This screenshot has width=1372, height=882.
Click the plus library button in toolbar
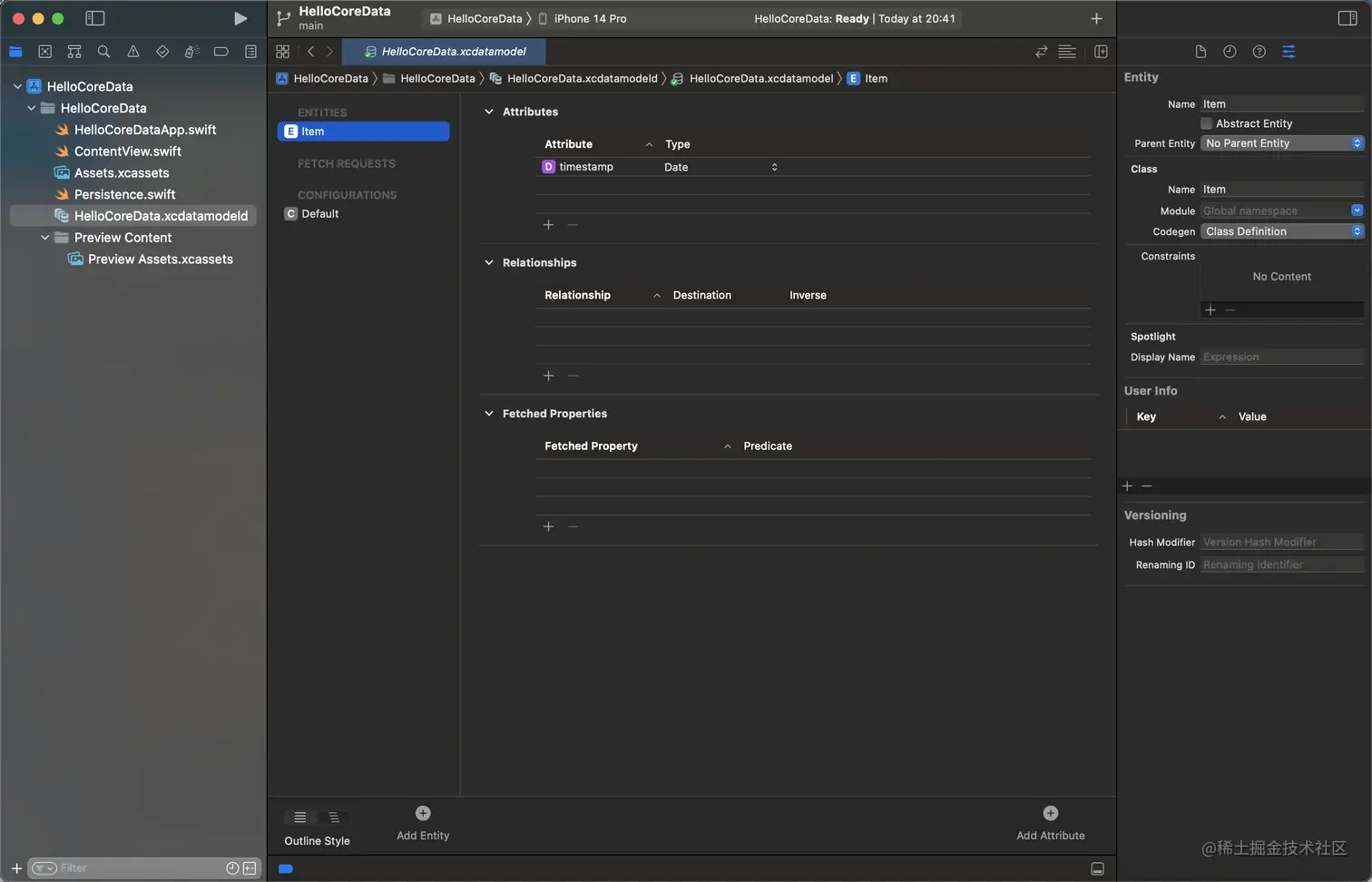tap(1096, 18)
